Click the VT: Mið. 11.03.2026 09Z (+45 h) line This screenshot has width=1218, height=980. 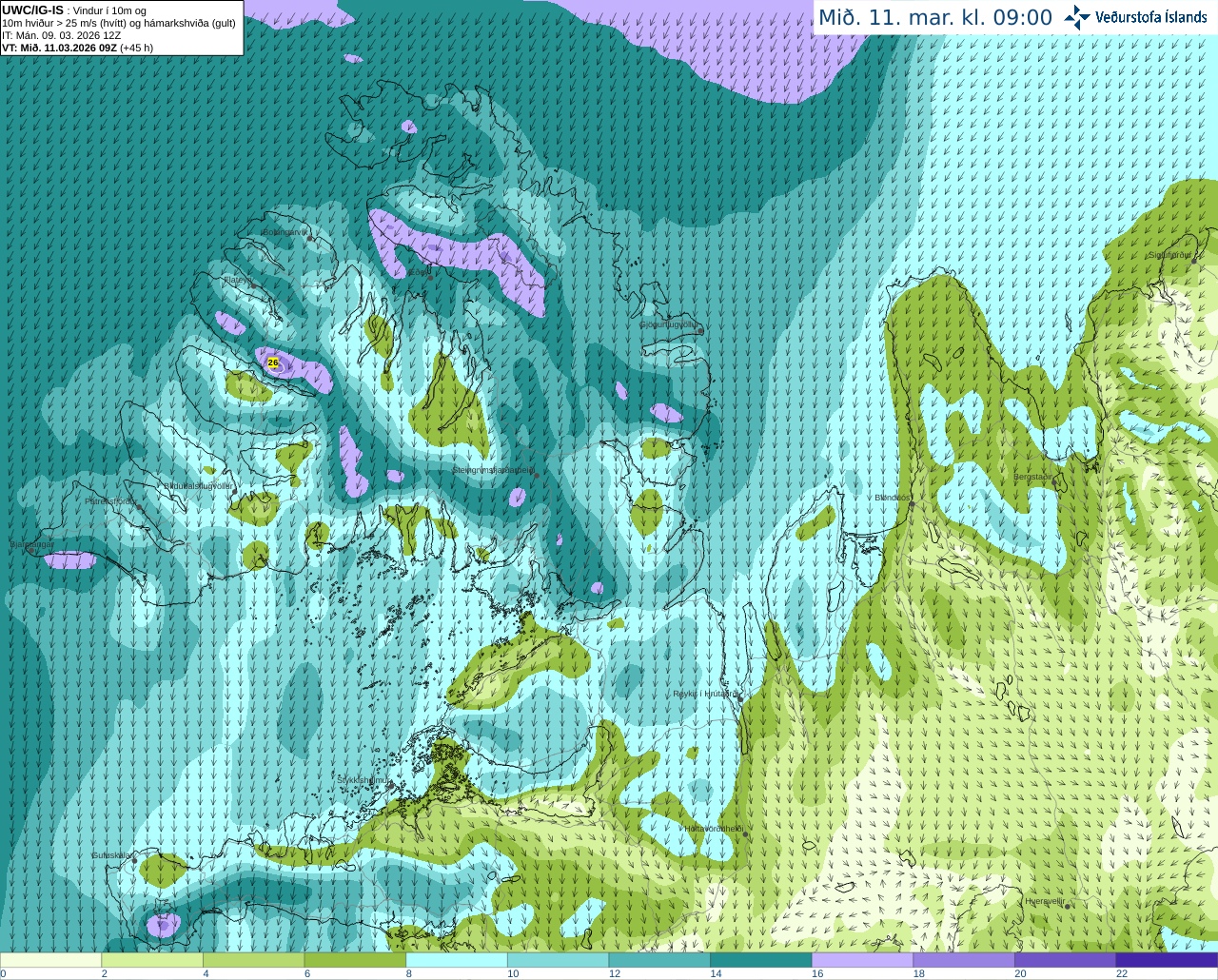[x=78, y=48]
